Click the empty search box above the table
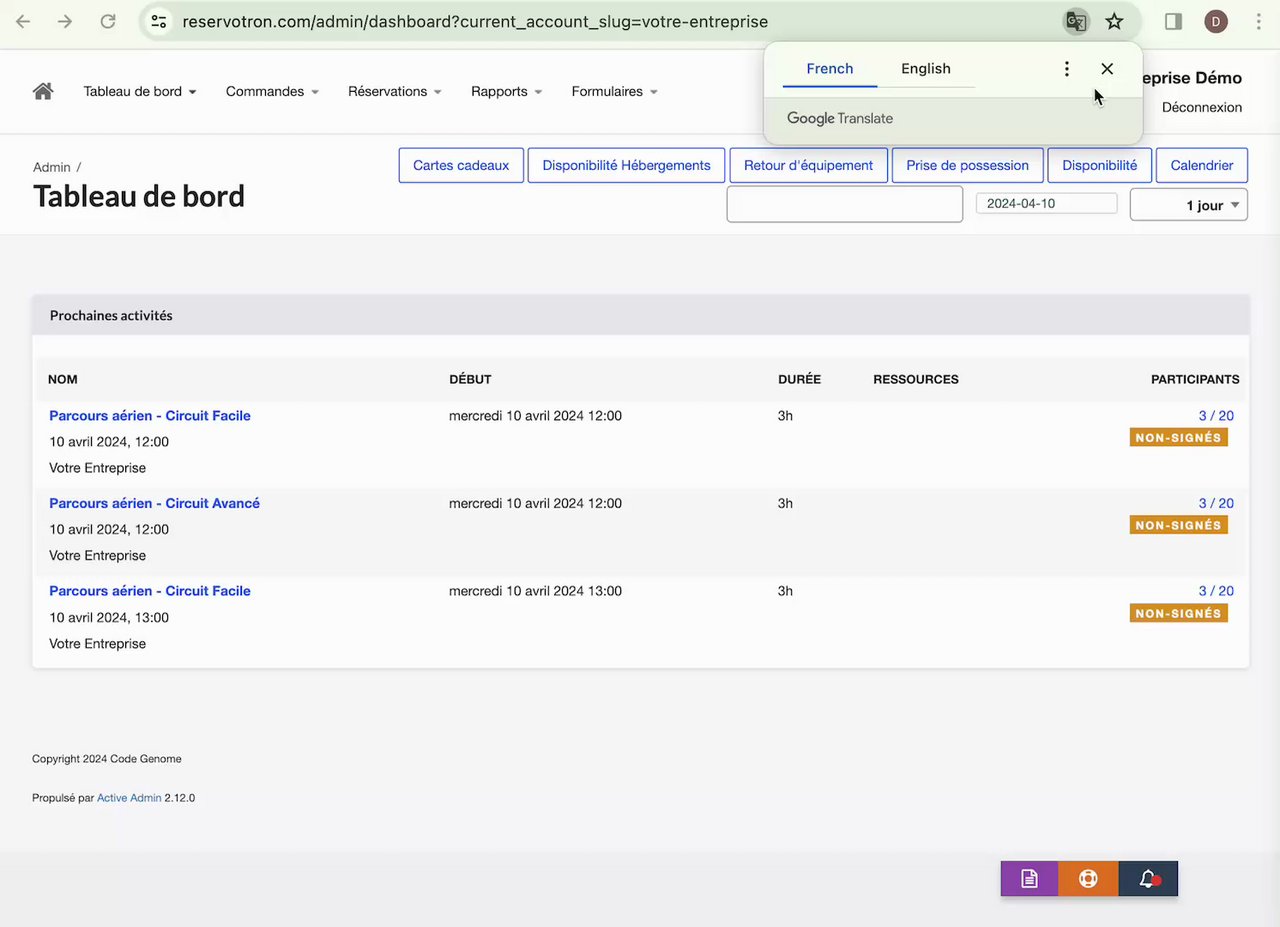Screen dimensions: 1280x927 point(844,204)
